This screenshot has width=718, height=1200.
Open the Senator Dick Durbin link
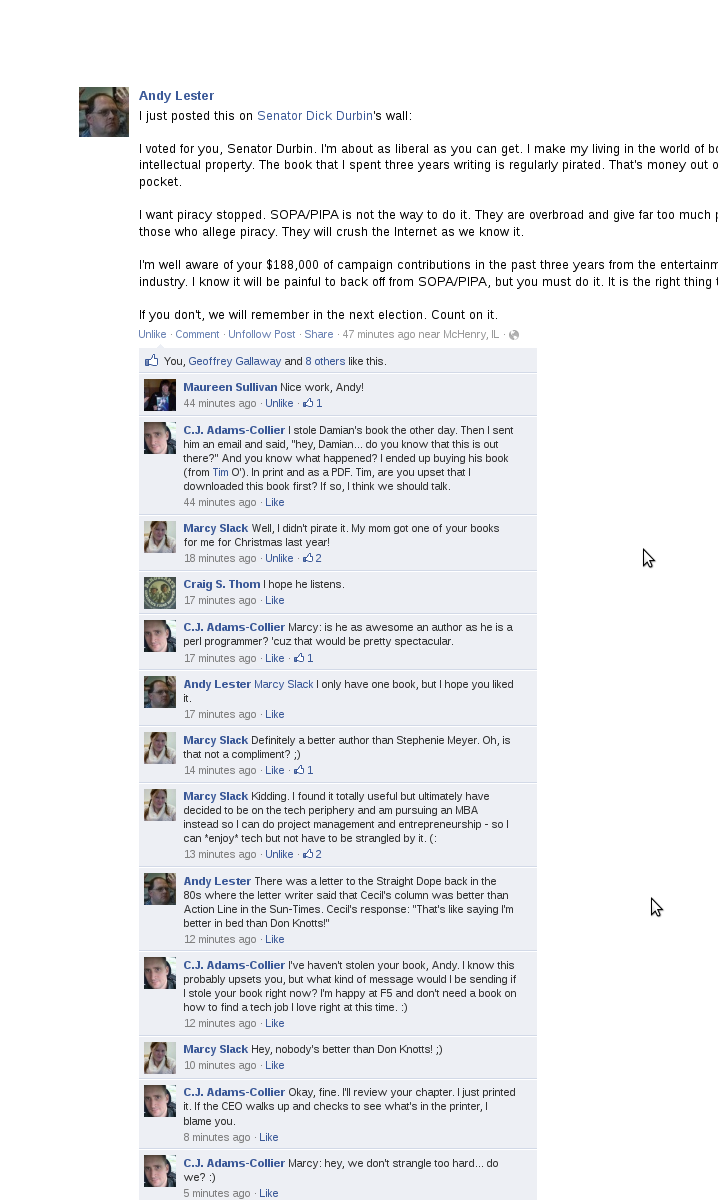pos(315,116)
